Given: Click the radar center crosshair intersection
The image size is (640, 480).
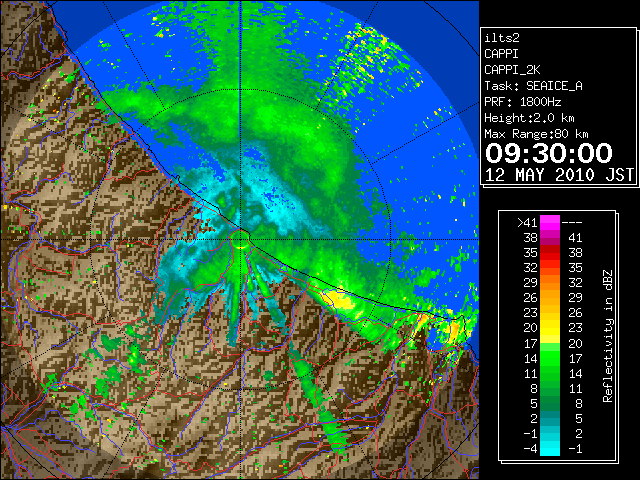Looking at the screenshot, I should 241,240.
